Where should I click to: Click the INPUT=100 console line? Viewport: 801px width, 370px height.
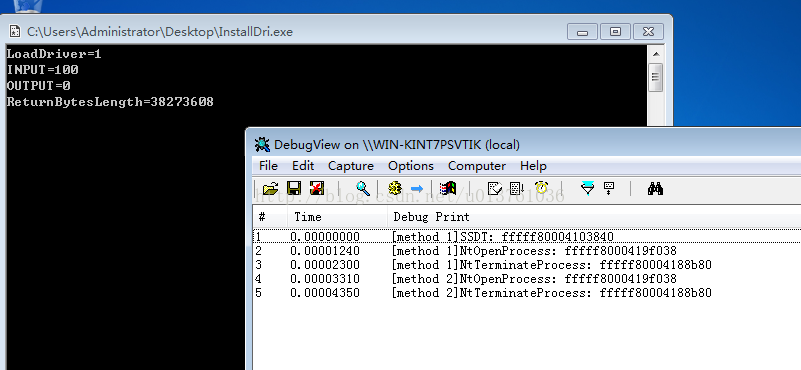click(42, 70)
